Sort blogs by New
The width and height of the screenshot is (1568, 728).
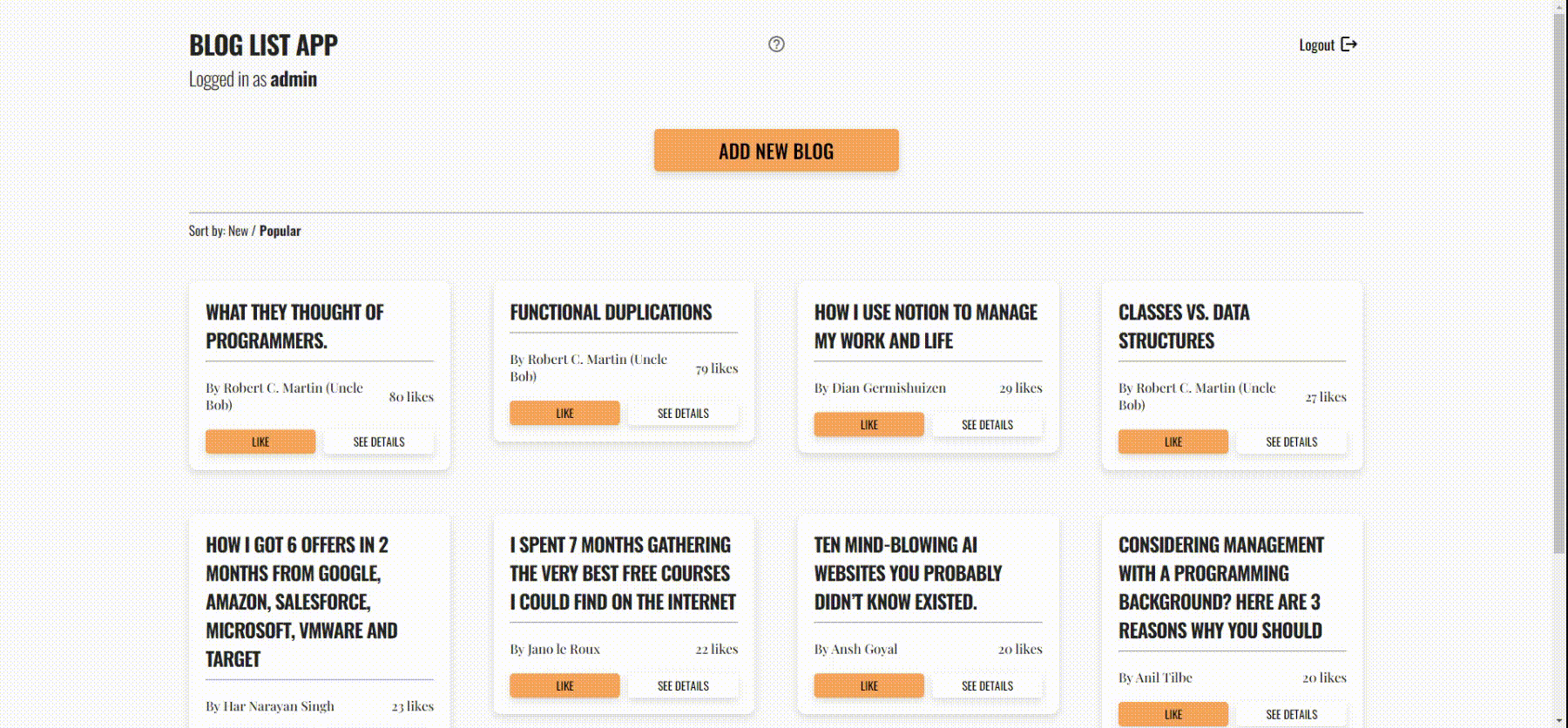pyautogui.click(x=238, y=231)
